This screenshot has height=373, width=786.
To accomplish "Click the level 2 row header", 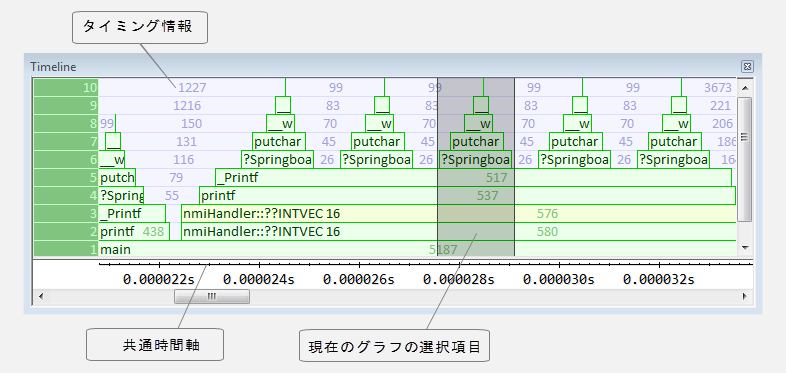I will tap(66, 232).
